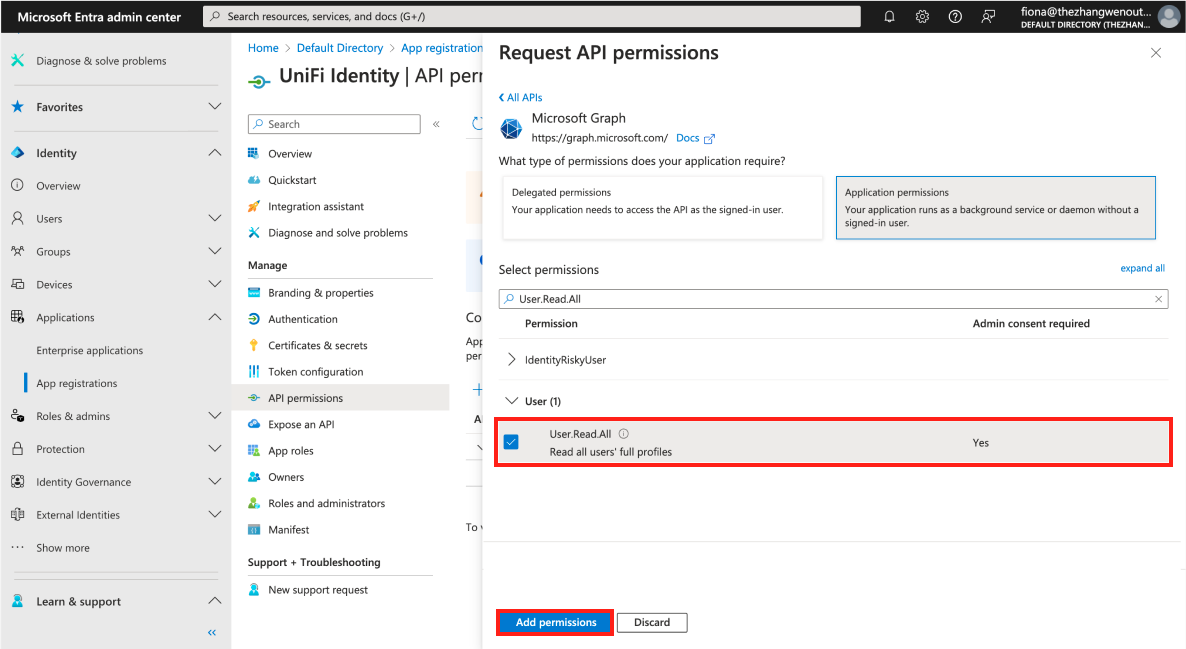Expand the Devices submenu chevron
Viewport: 1186px width, 649px height.
tap(215, 284)
